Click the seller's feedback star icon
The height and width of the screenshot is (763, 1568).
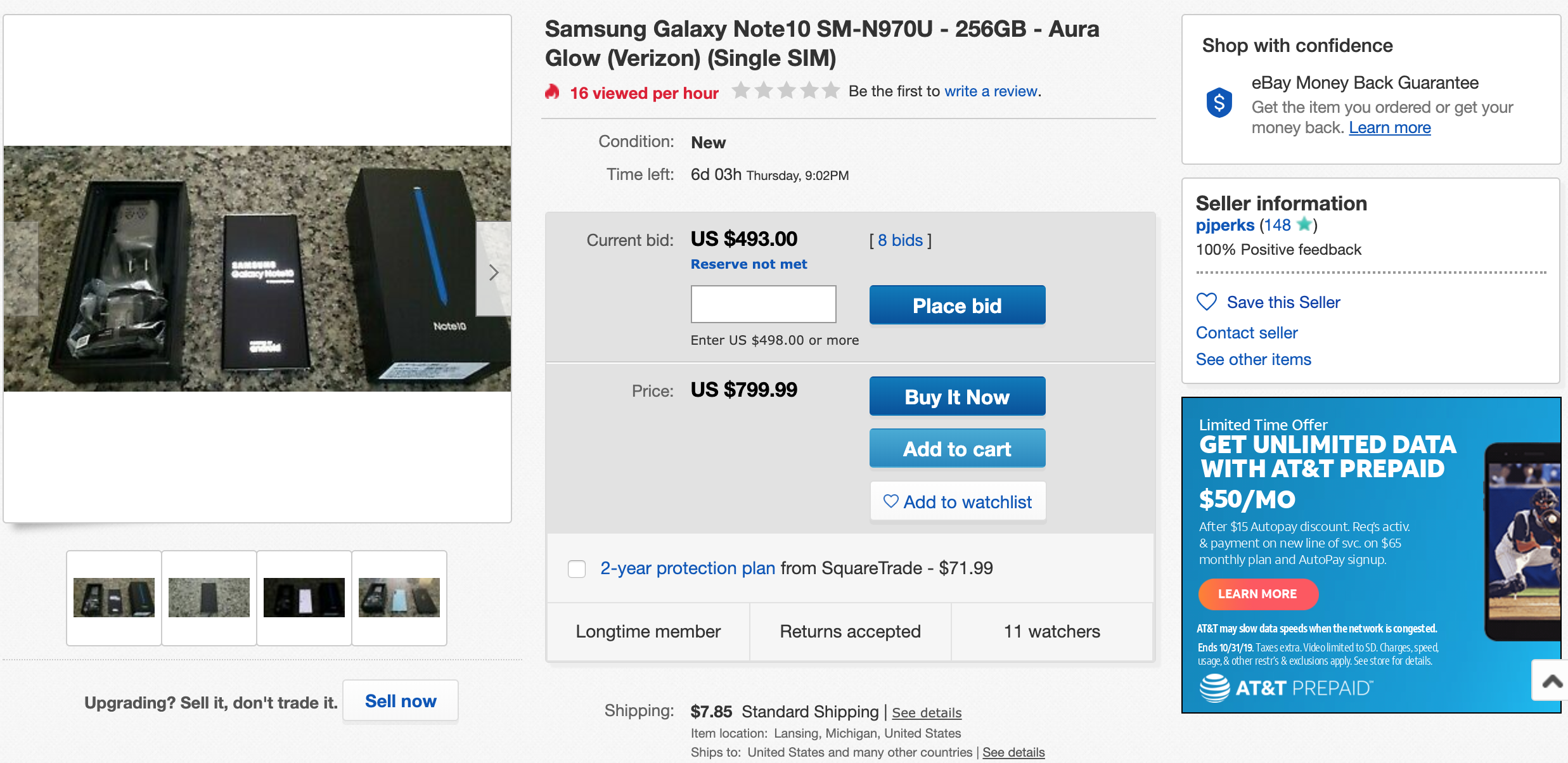click(1304, 224)
